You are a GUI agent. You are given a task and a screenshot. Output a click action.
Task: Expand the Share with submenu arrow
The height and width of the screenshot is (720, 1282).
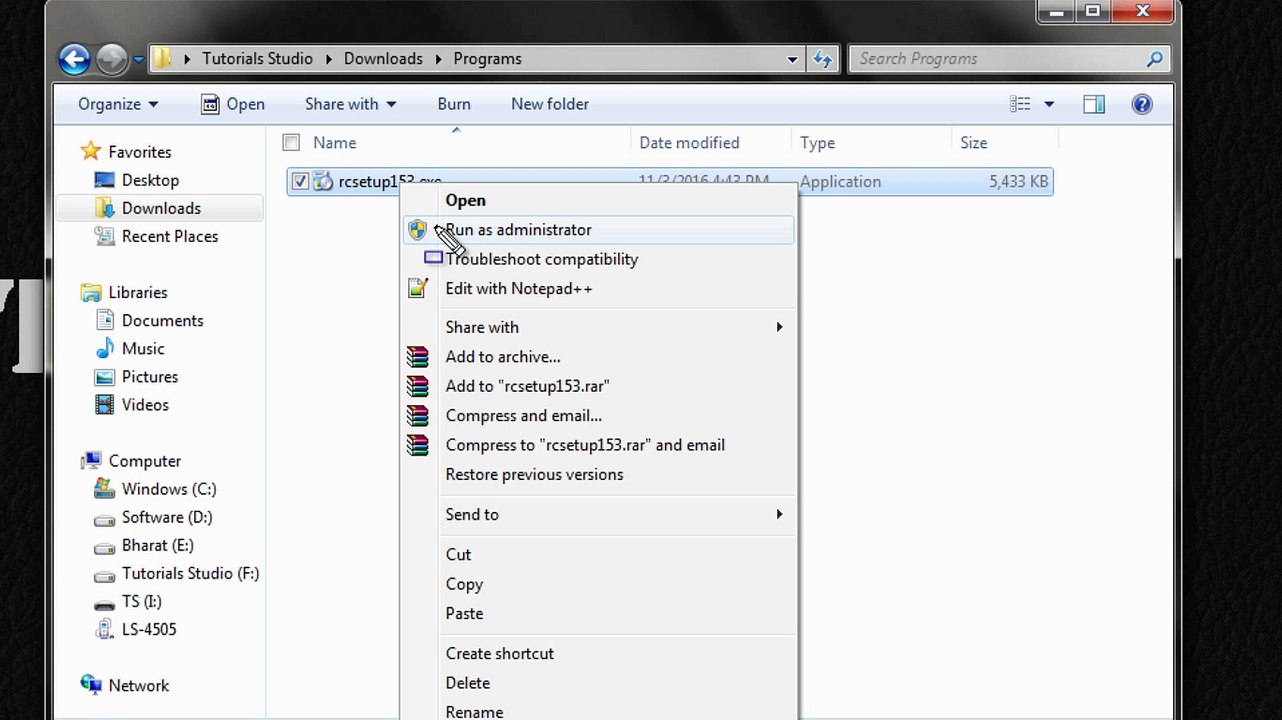779,327
